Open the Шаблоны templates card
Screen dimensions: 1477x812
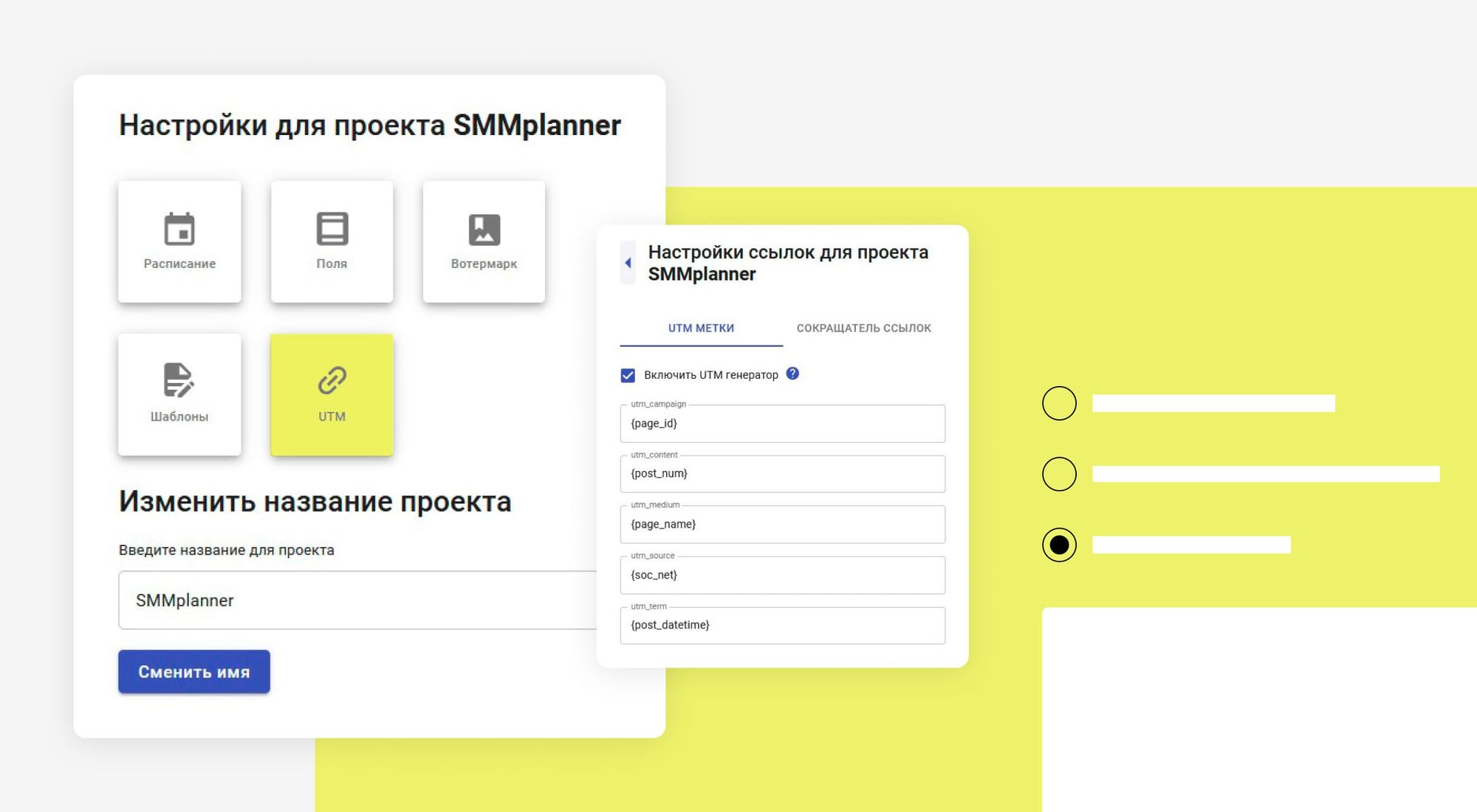click(179, 394)
